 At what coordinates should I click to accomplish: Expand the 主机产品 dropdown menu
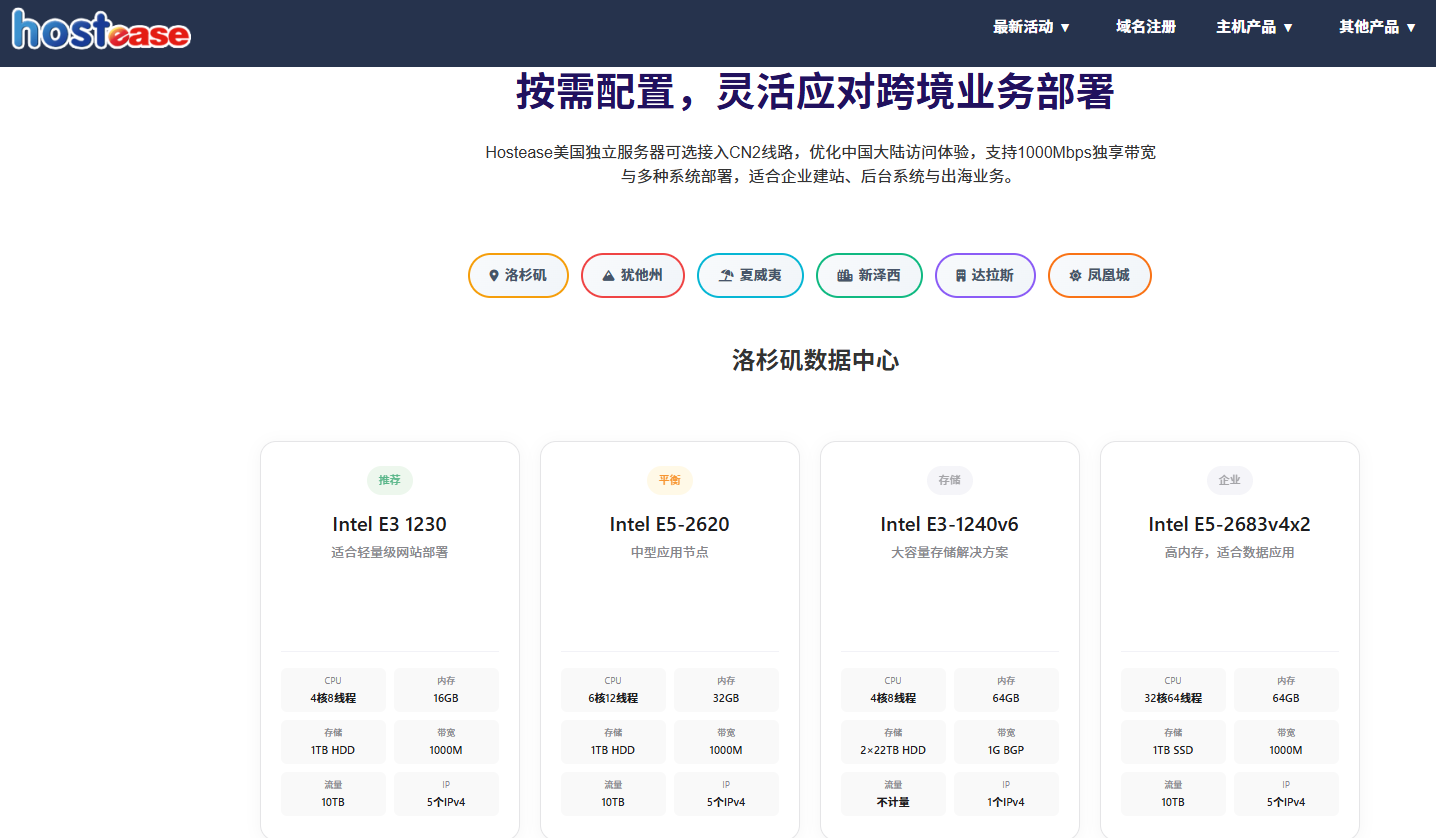(1254, 27)
